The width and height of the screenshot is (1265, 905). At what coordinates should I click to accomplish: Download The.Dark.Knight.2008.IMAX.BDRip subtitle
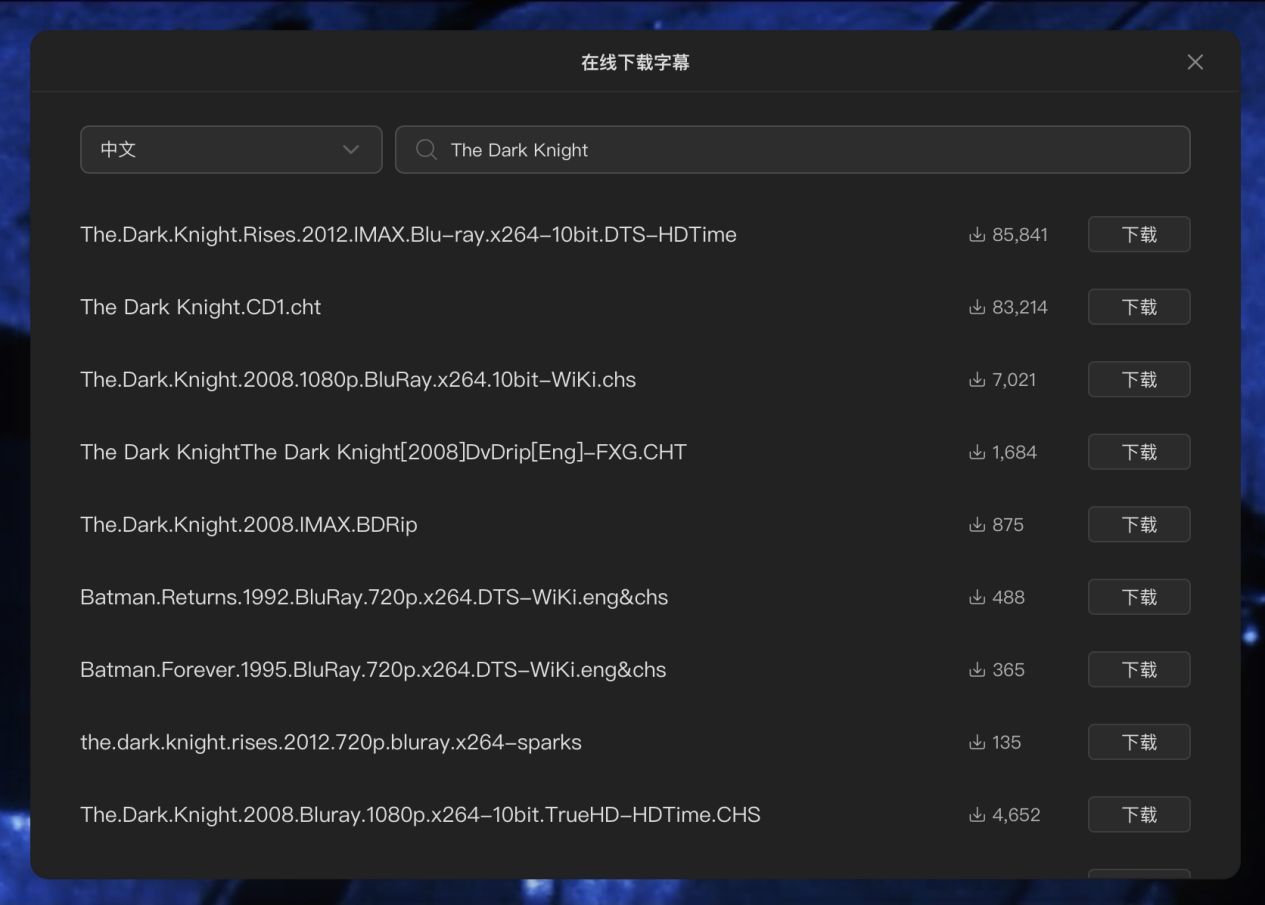1139,524
